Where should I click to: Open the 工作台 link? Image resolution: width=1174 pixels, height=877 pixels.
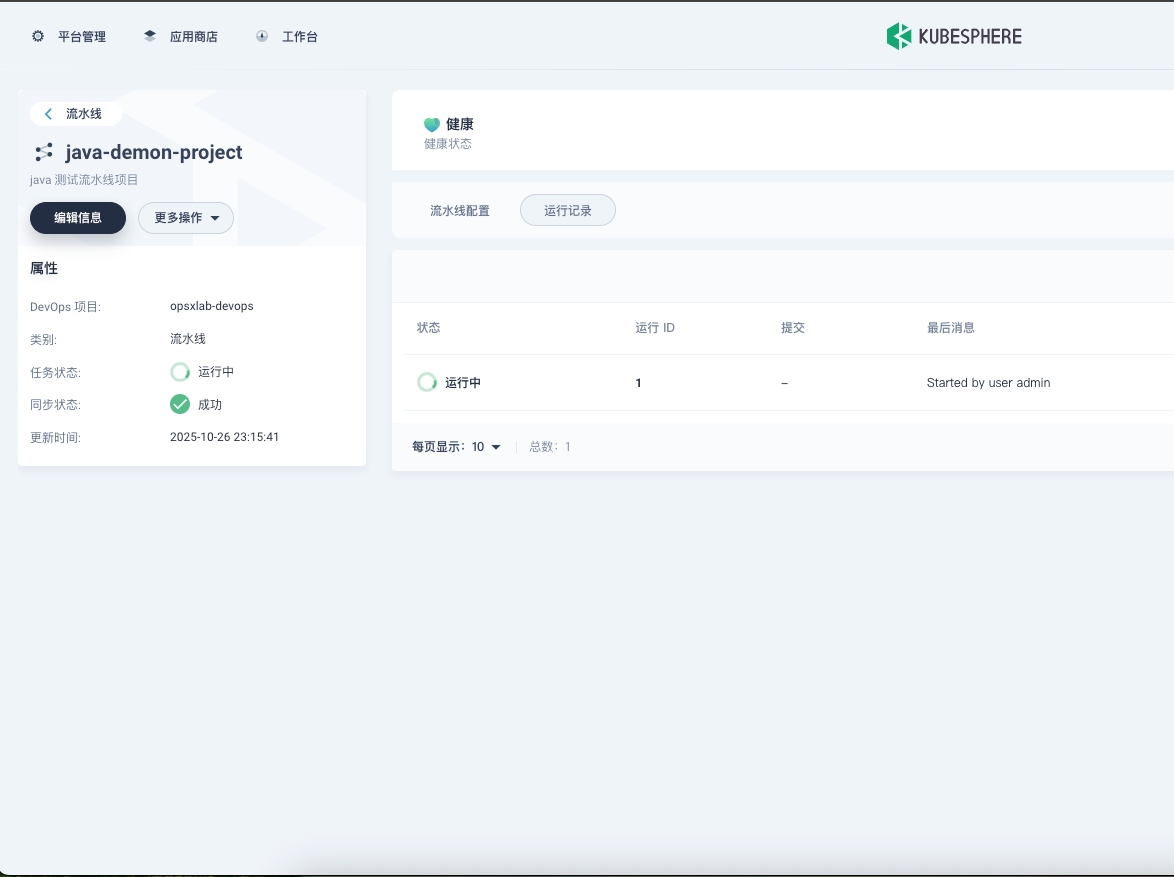299,37
